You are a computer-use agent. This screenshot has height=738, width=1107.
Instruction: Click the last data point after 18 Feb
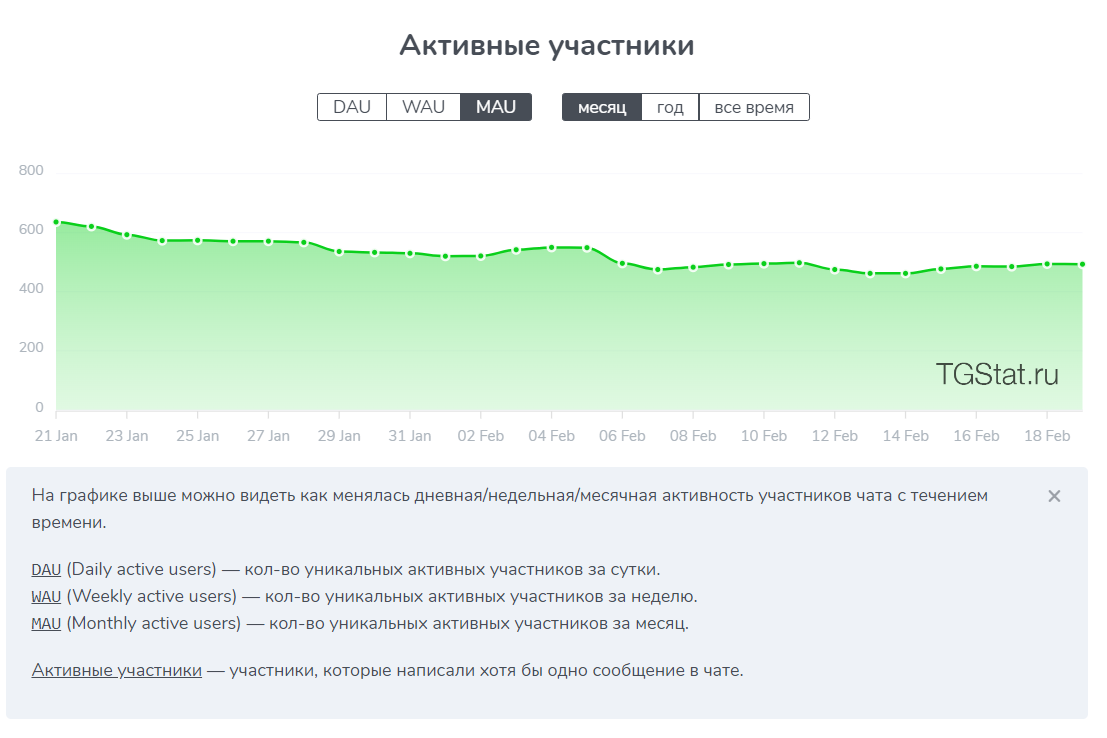(1082, 265)
